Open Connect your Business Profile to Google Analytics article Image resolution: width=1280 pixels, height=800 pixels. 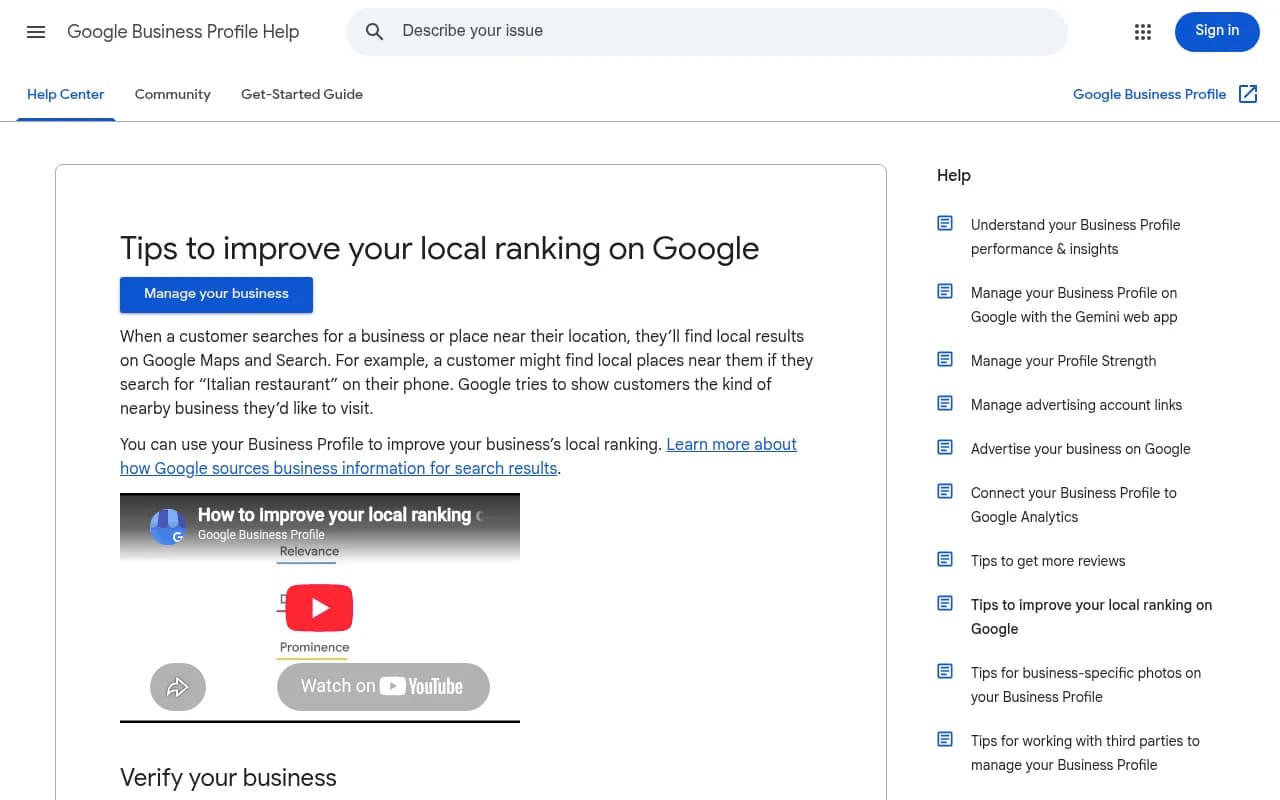tap(1074, 505)
